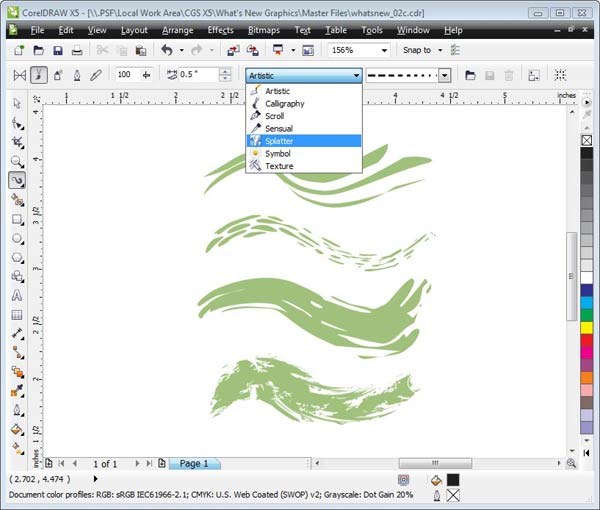Open the brushstroke list dropdown
The height and width of the screenshot is (510, 600).
coord(443,75)
